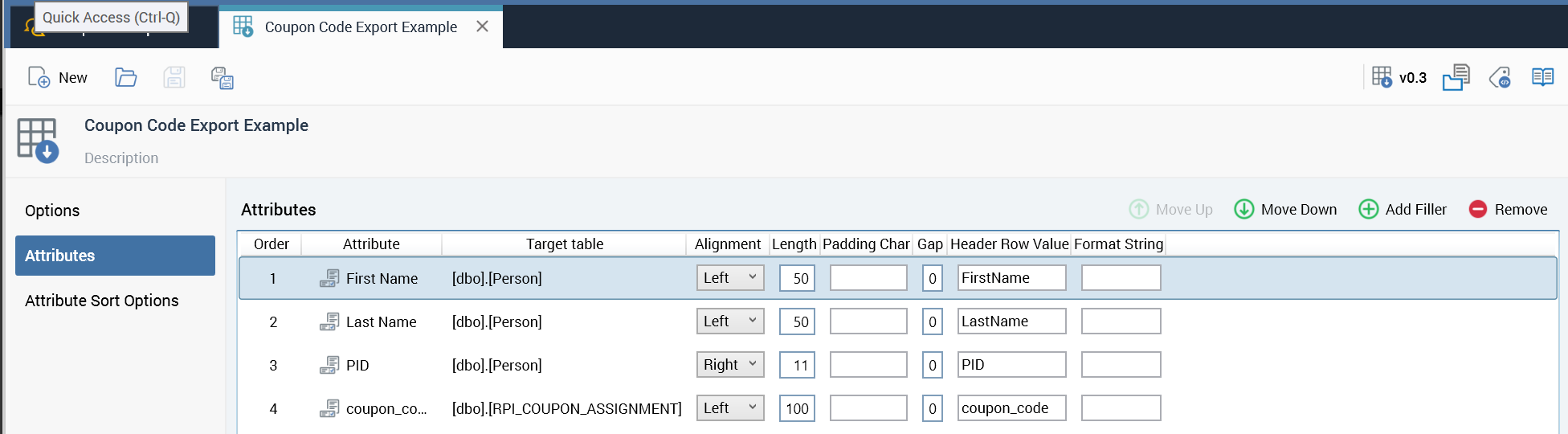Click the Save As icon in toolbar

coord(222,78)
